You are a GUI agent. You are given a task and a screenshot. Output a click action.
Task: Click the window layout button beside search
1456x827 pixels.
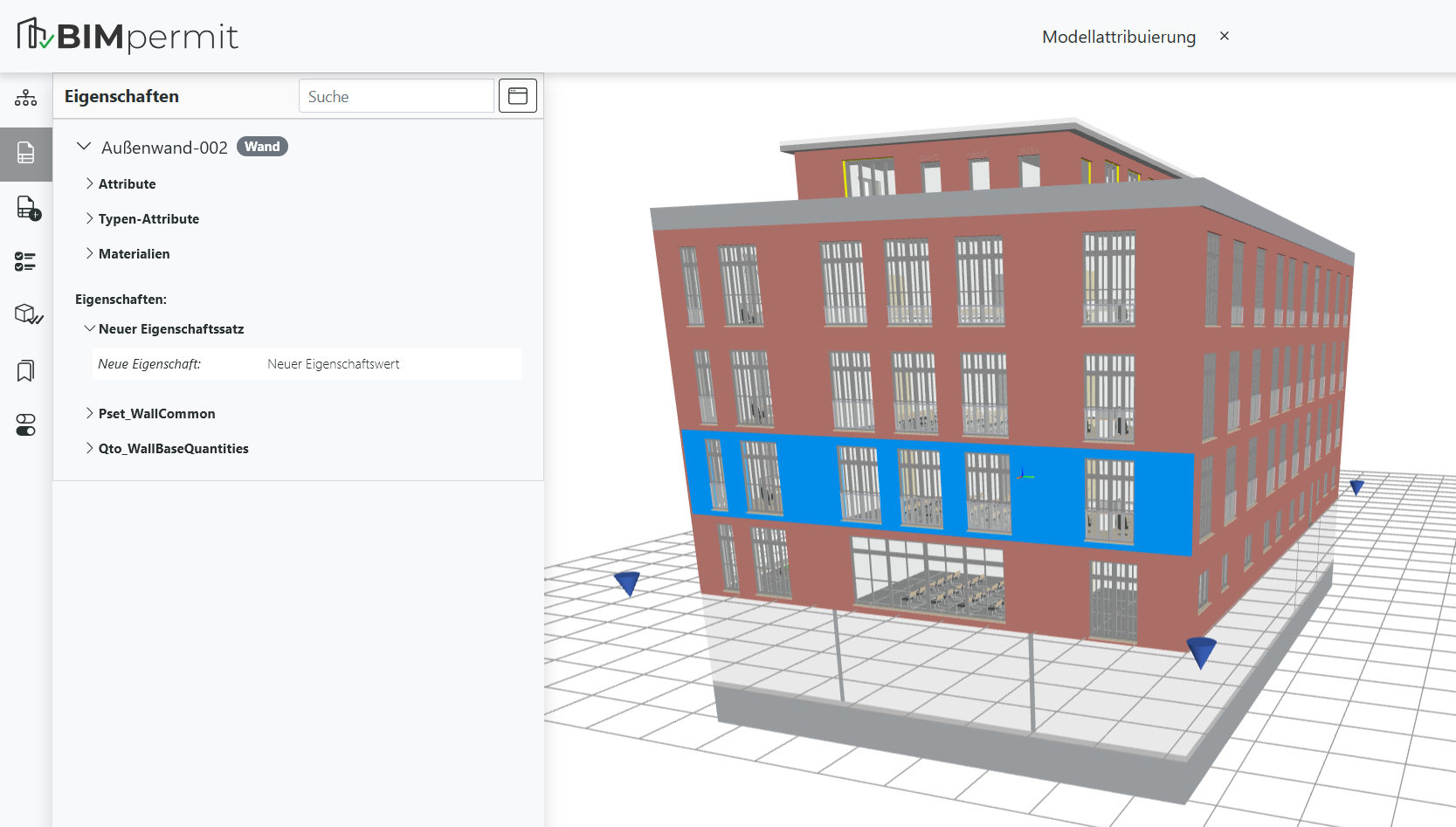coord(518,96)
